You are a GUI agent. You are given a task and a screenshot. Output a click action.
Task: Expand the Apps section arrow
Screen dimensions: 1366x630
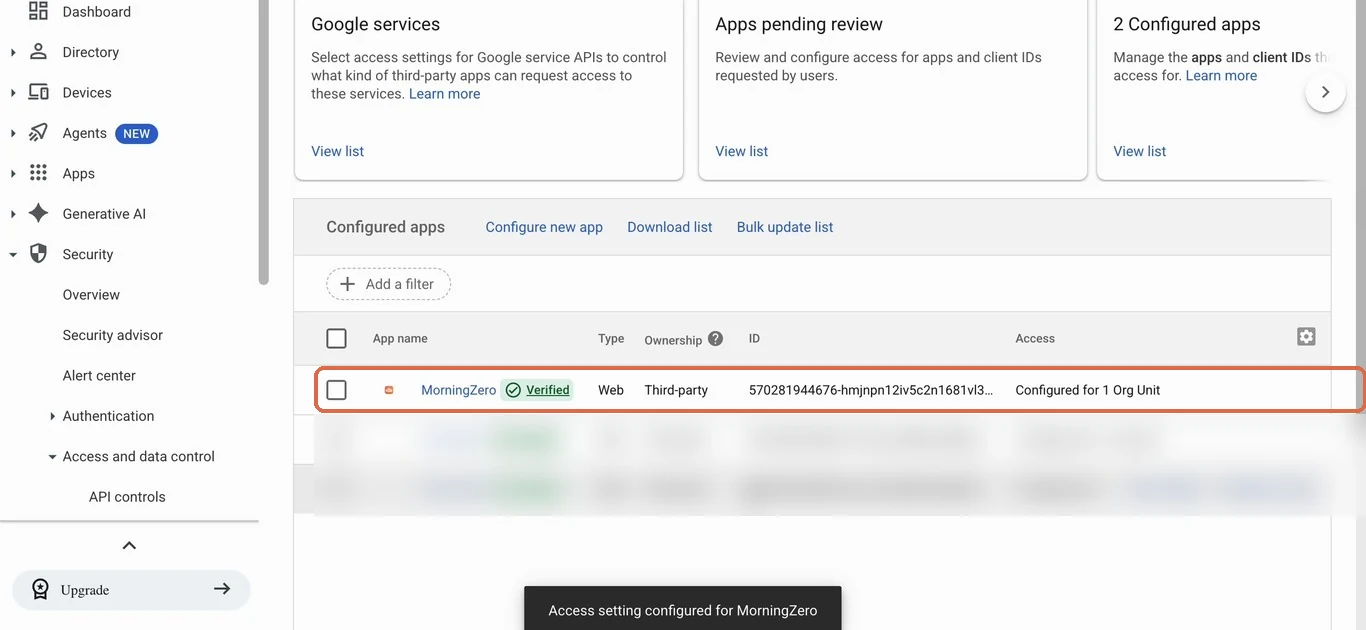(x=13, y=173)
